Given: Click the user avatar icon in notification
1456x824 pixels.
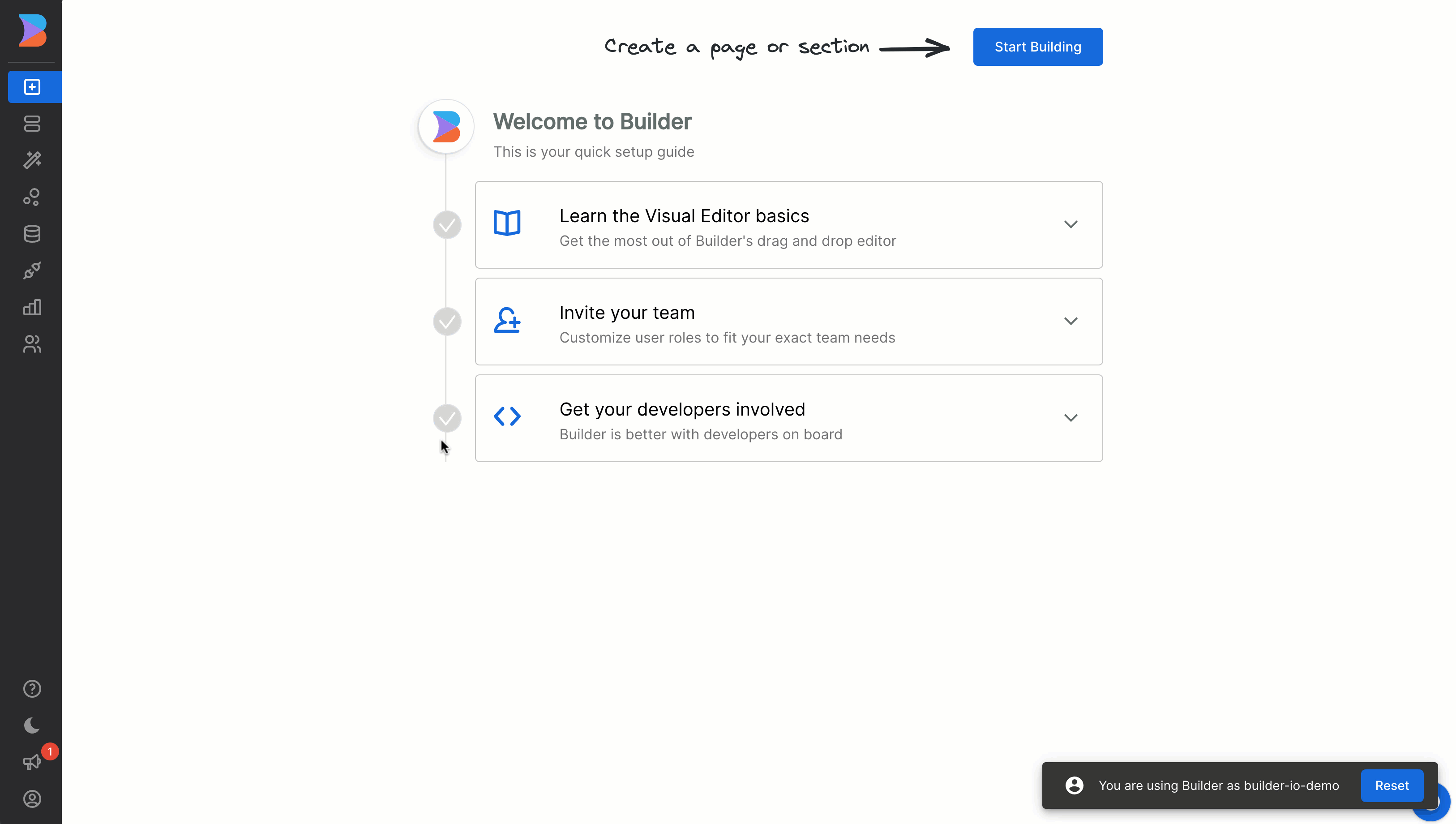Looking at the screenshot, I should (x=1074, y=785).
